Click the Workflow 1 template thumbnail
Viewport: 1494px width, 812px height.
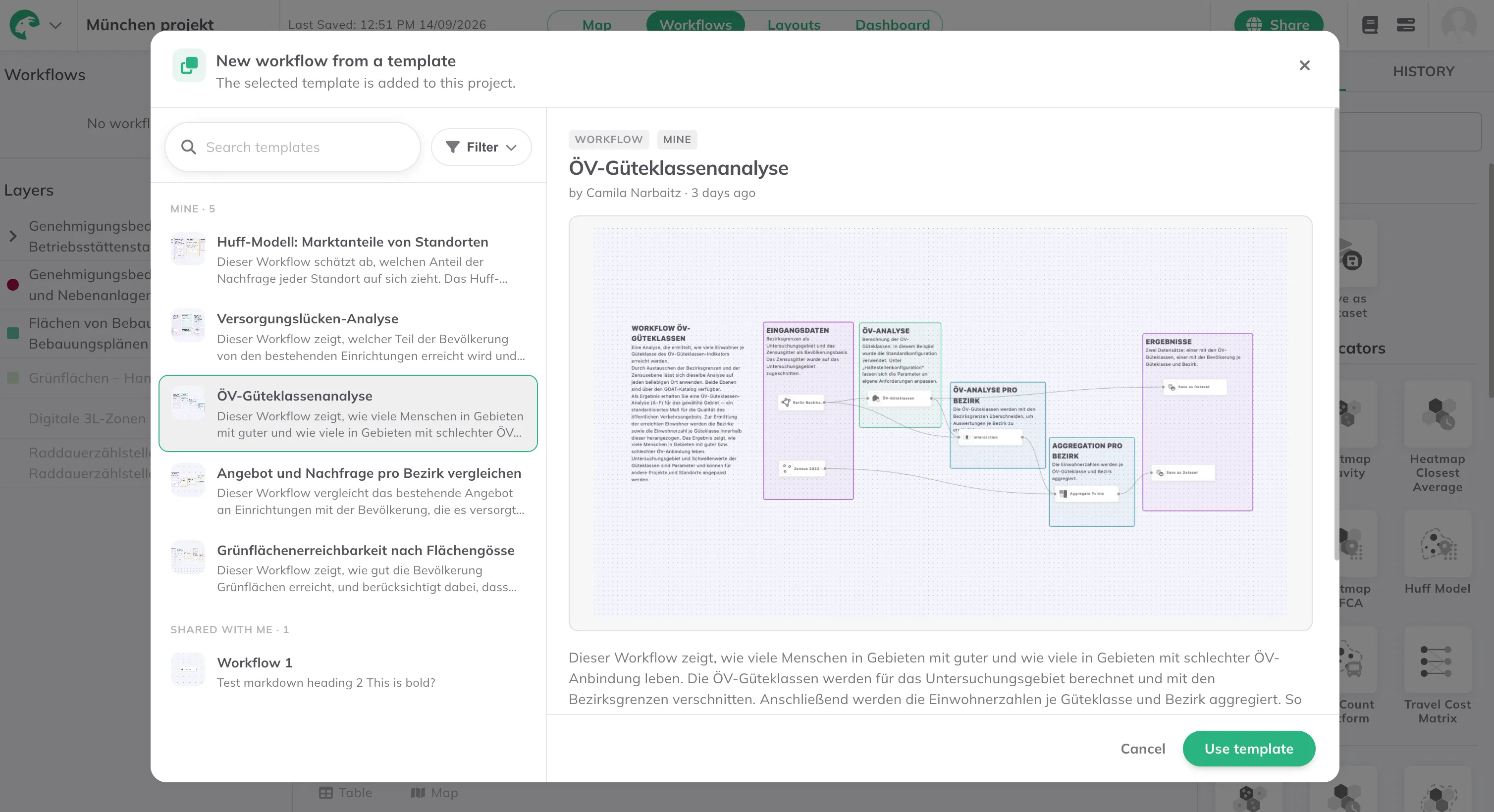click(x=188, y=669)
